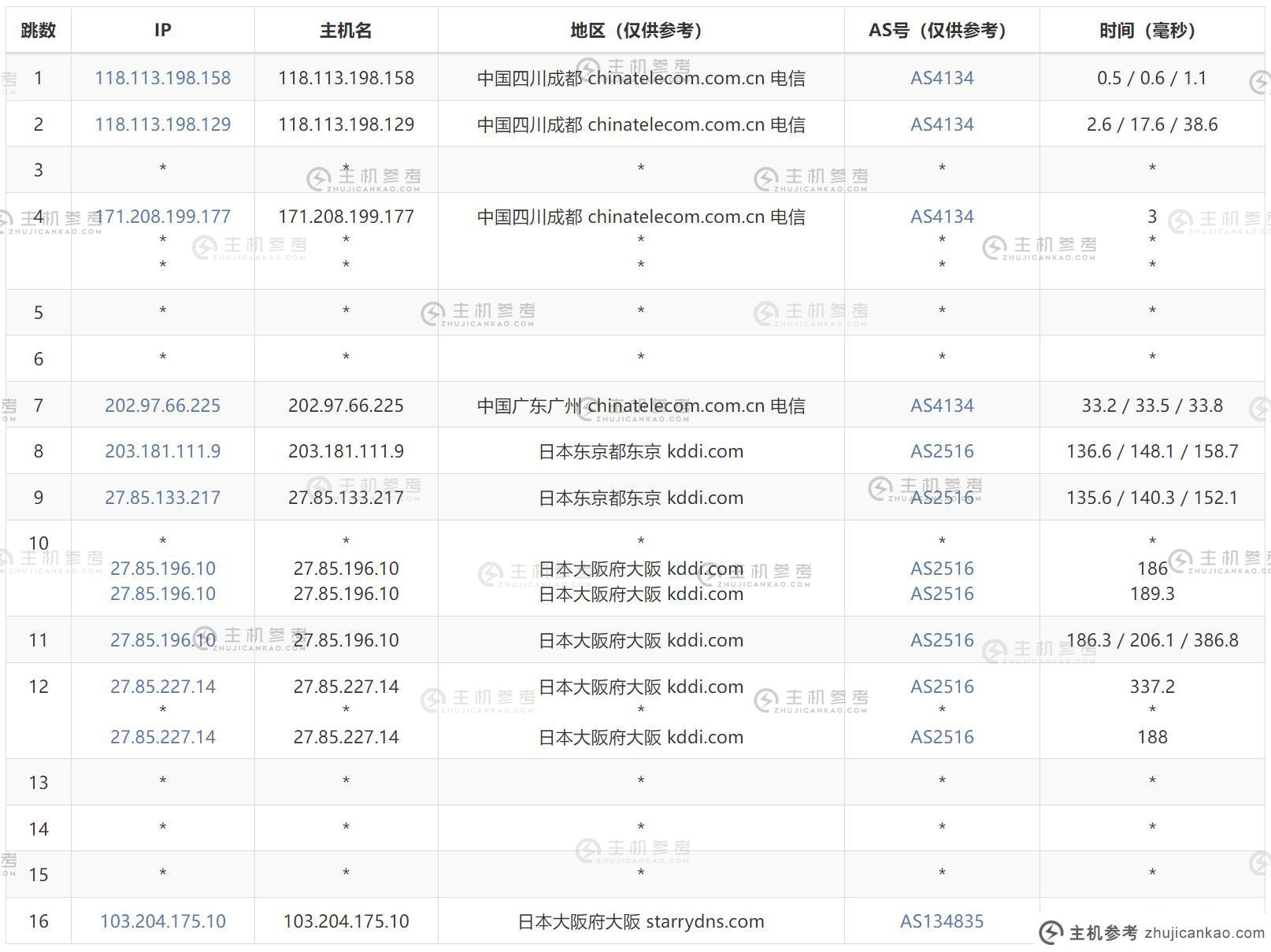Screen dimensions: 1271x952
Task: Click hop number 13 in the 跳数 column
Action: click(x=38, y=783)
